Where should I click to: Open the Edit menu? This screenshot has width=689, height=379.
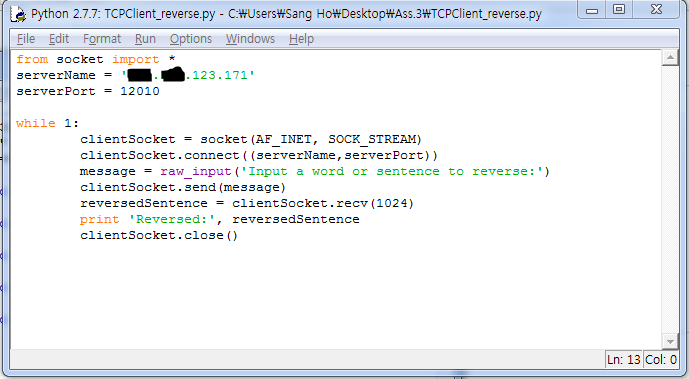point(59,39)
